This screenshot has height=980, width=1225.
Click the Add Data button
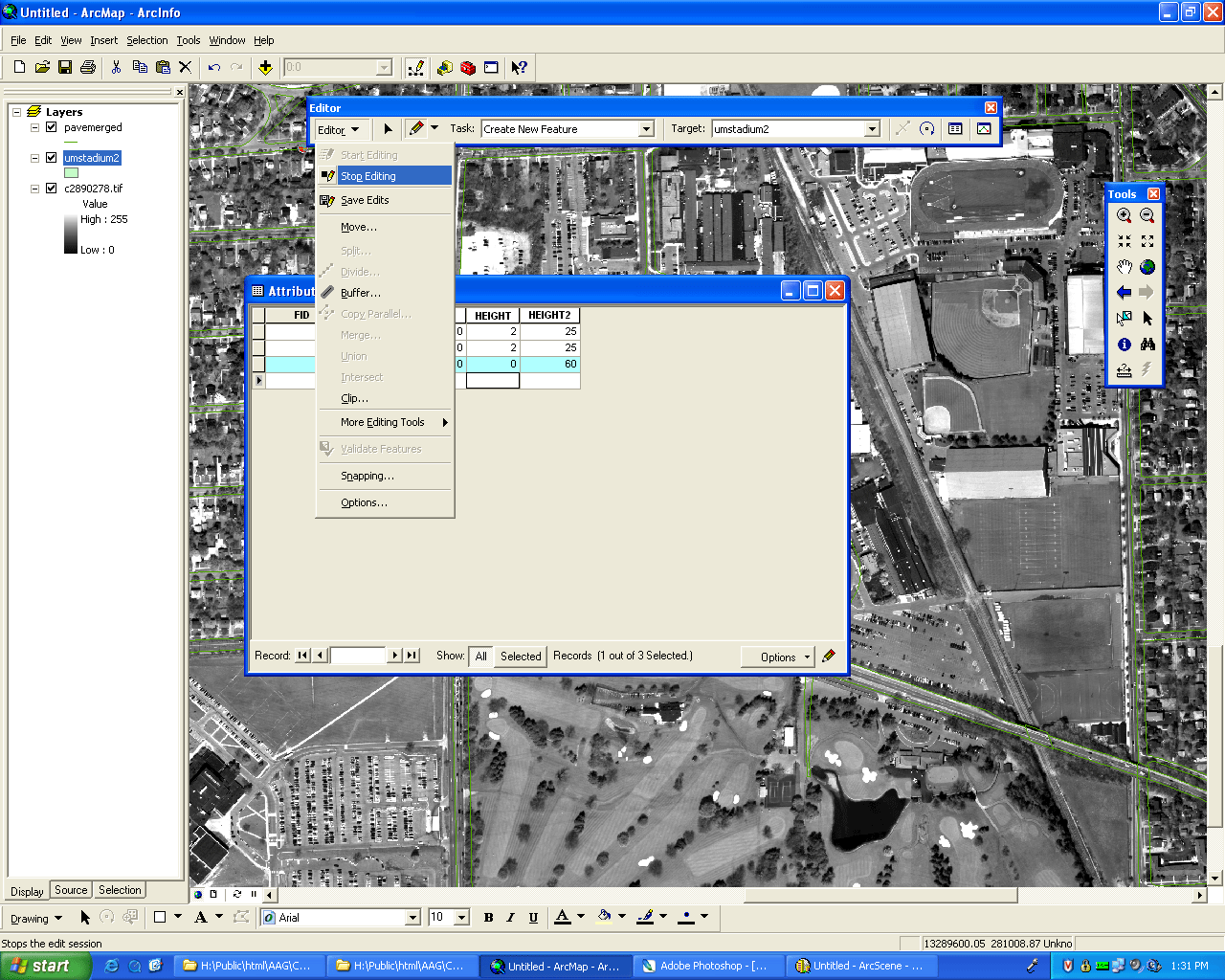(265, 67)
